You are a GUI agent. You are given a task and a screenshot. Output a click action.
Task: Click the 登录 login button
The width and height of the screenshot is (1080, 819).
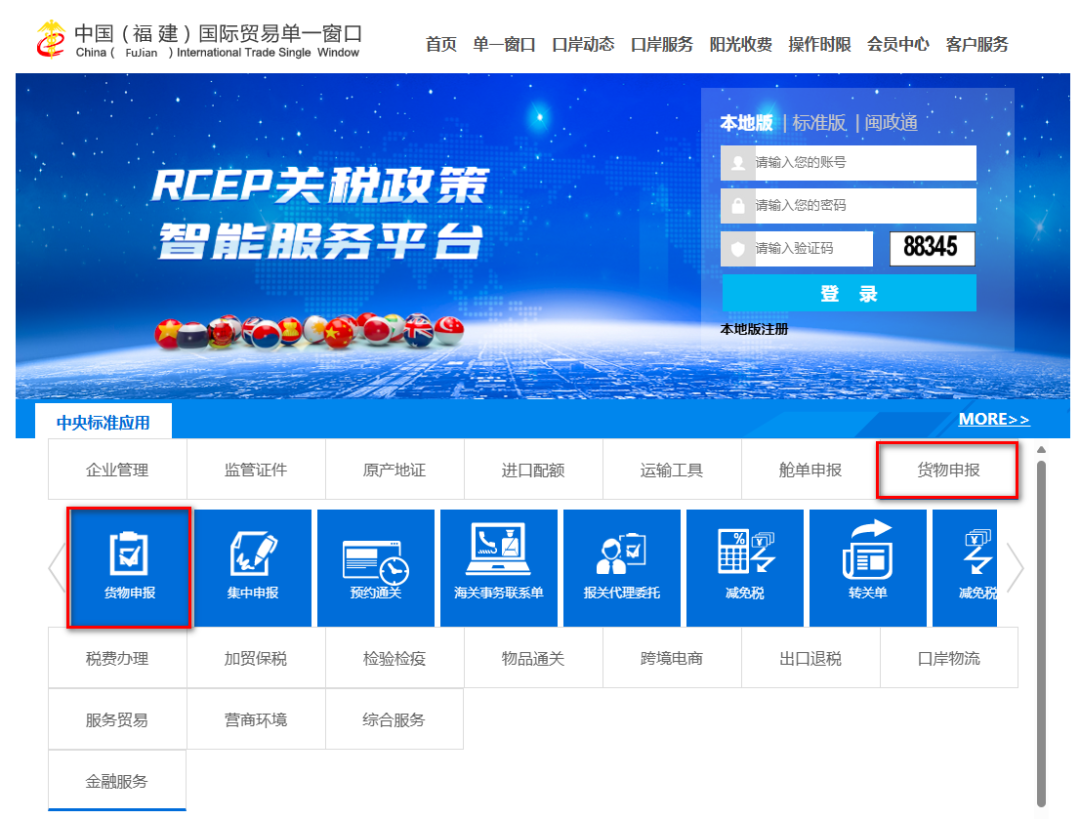[848, 293]
